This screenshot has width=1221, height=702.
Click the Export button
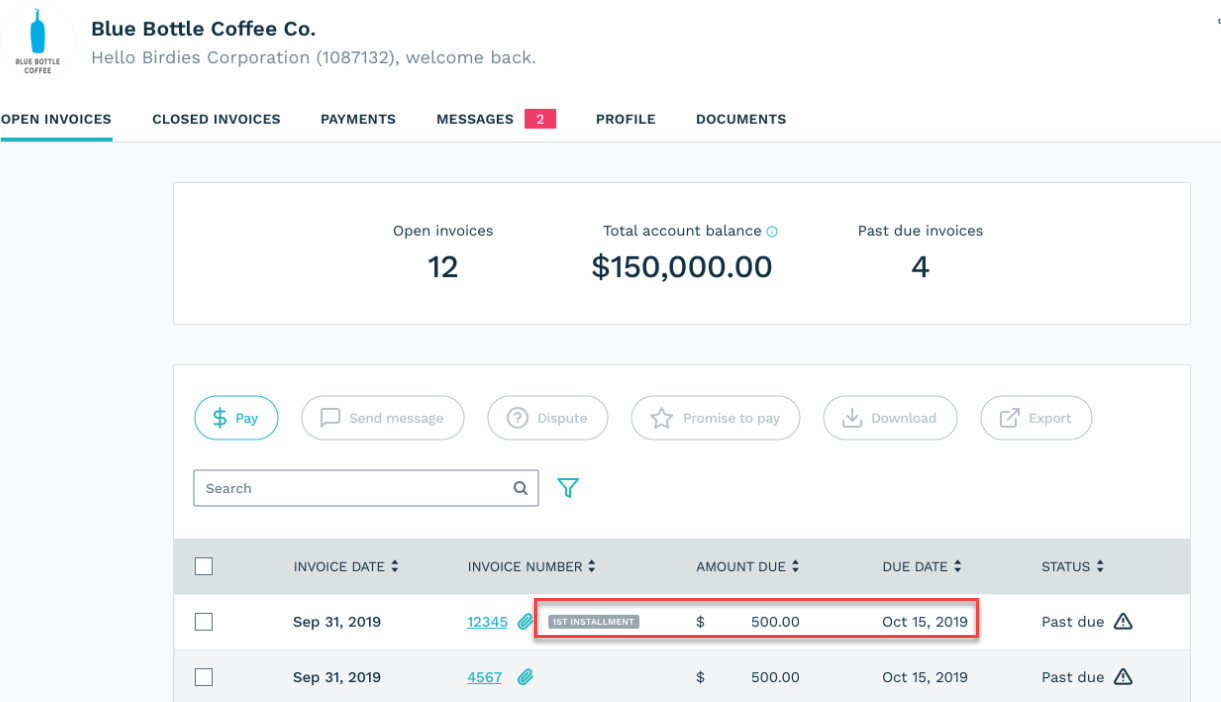click(1036, 418)
